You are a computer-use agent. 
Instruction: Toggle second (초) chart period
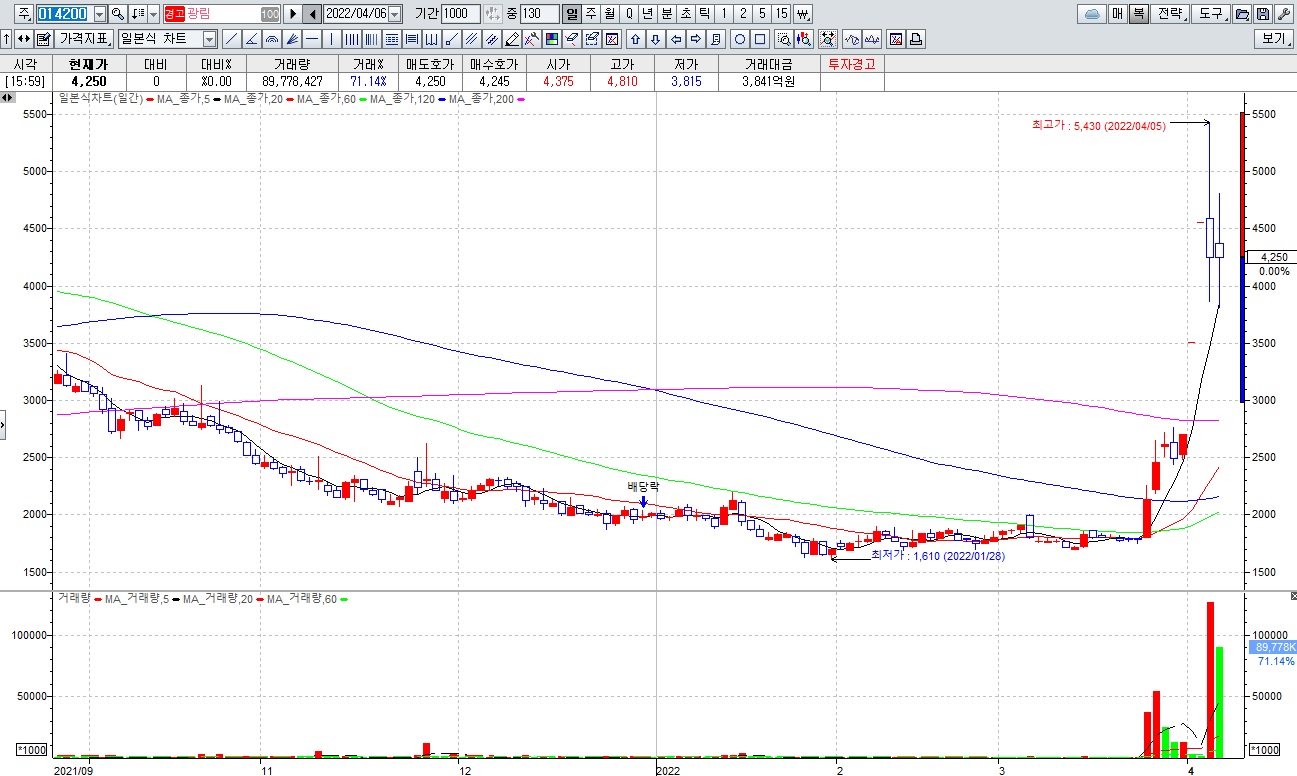pos(686,14)
